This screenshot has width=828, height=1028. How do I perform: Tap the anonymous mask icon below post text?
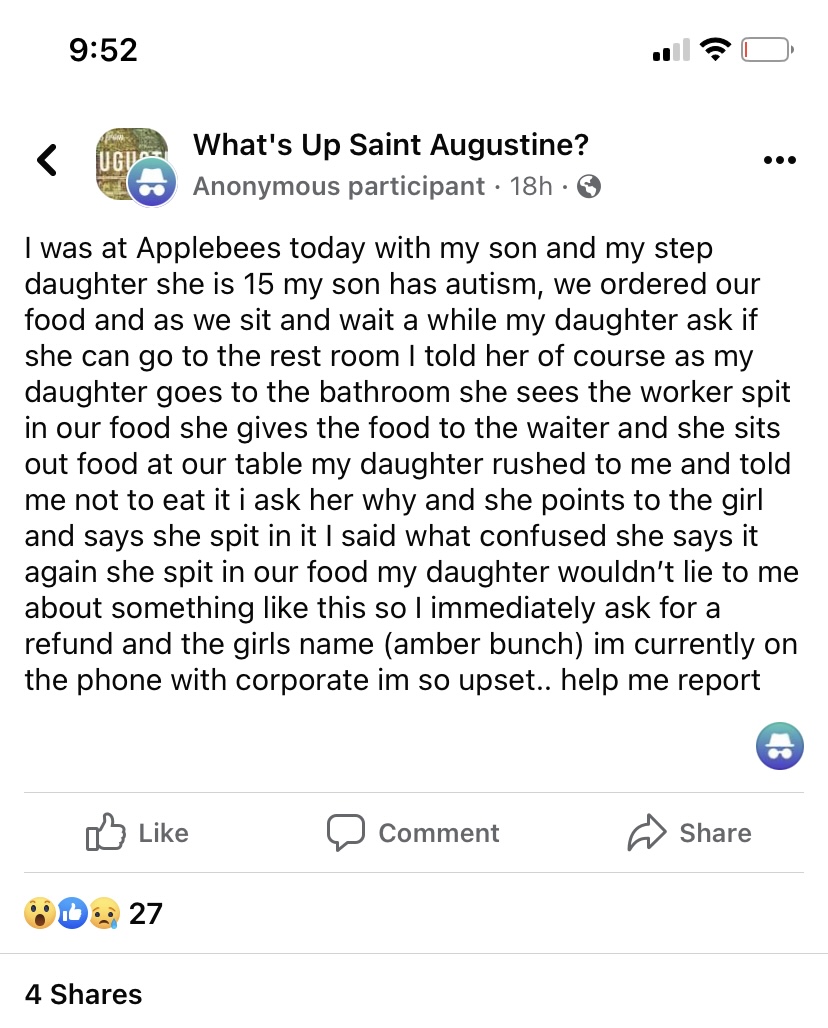(779, 745)
